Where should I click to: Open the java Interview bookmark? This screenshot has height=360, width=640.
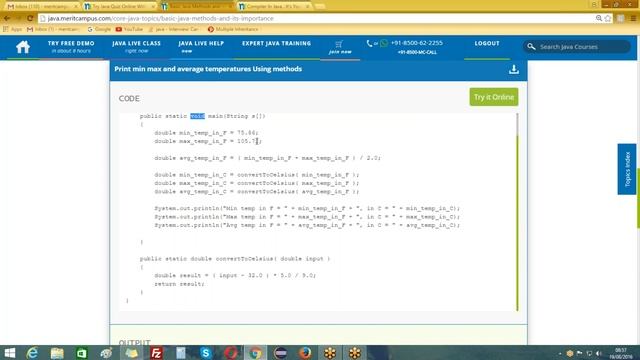[x=173, y=29]
